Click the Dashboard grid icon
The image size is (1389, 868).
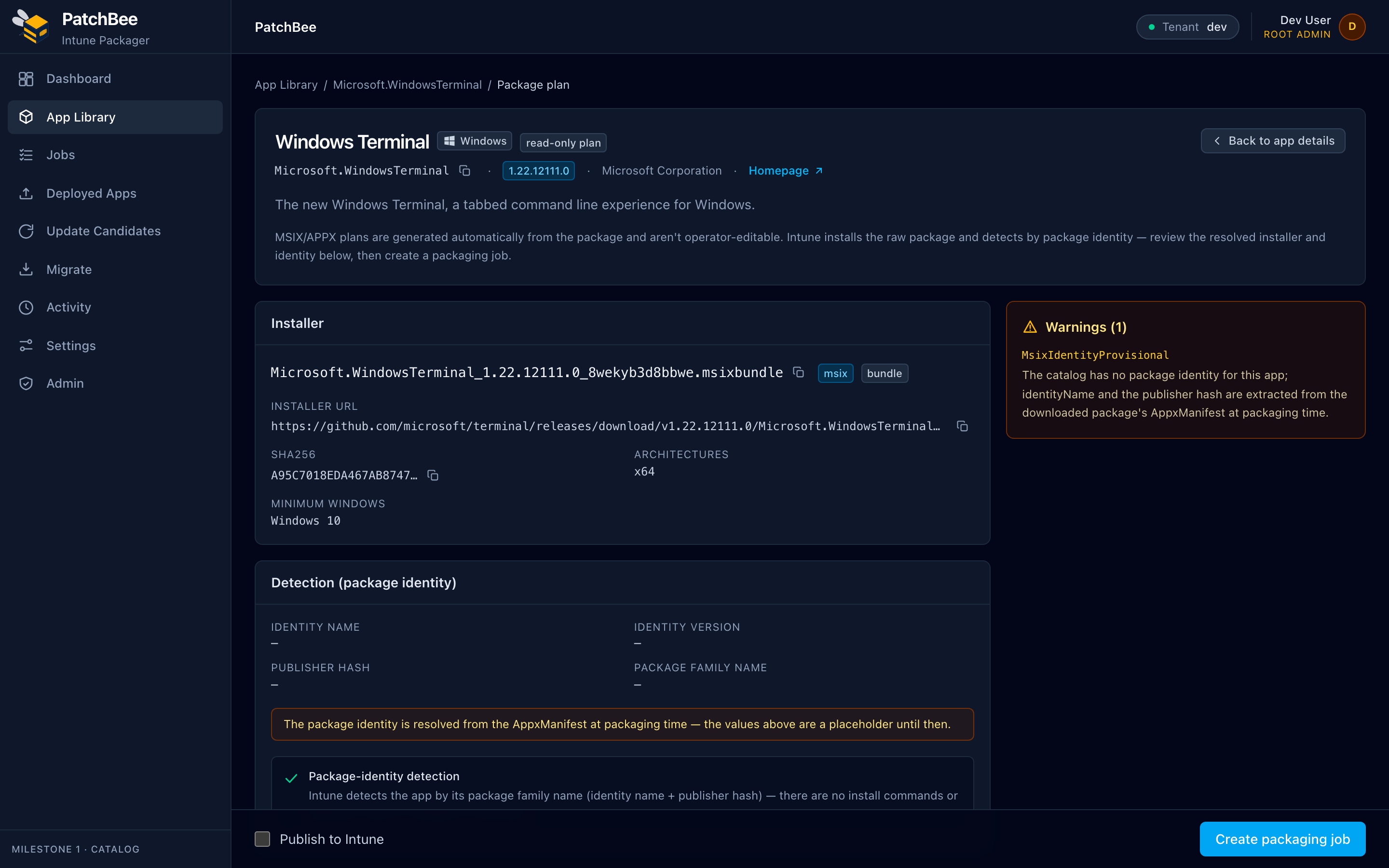(26, 79)
